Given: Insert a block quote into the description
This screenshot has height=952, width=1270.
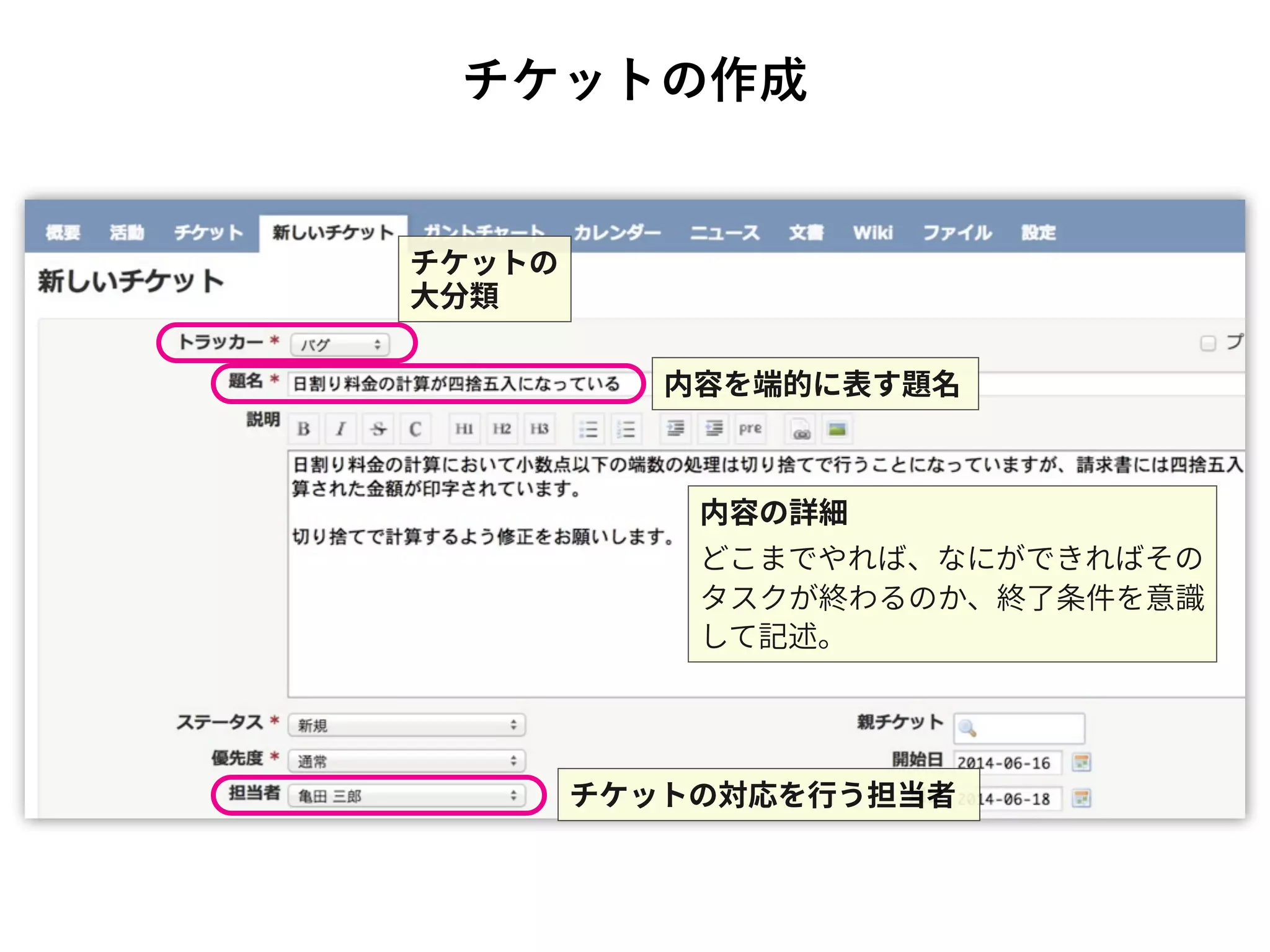Looking at the screenshot, I should point(676,429).
